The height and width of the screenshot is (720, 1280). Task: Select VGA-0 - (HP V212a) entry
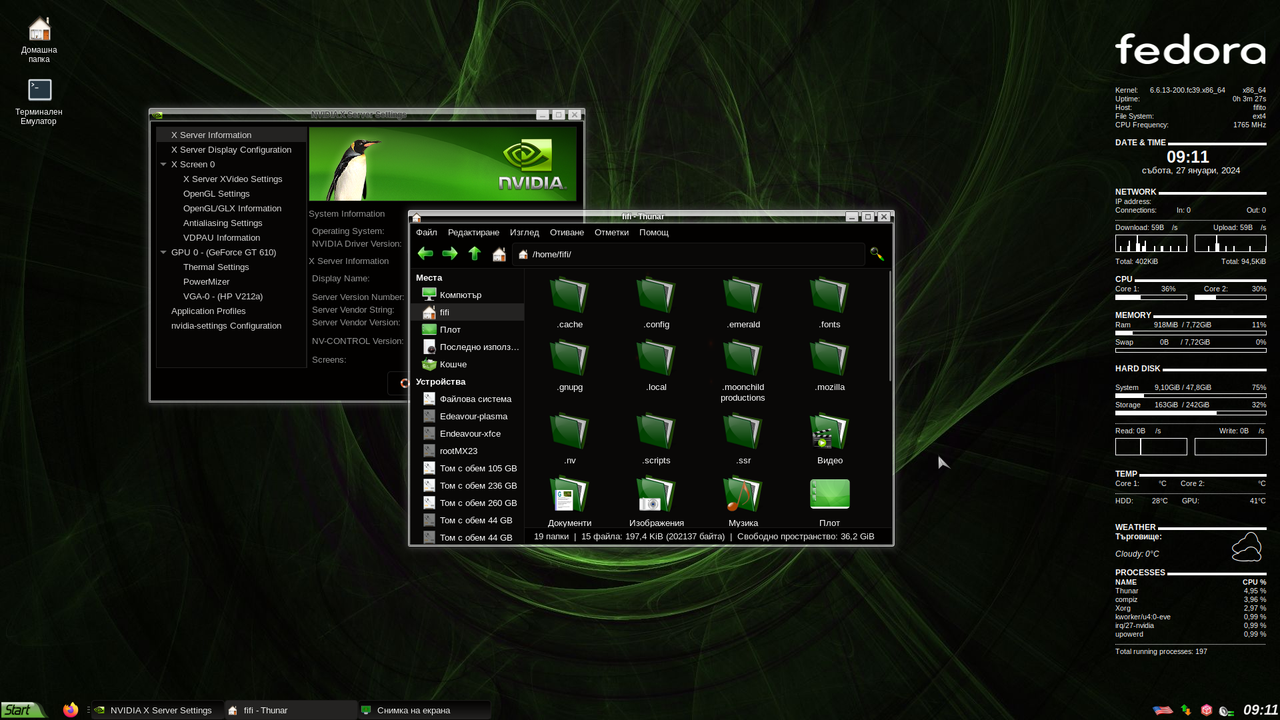tap(223, 296)
